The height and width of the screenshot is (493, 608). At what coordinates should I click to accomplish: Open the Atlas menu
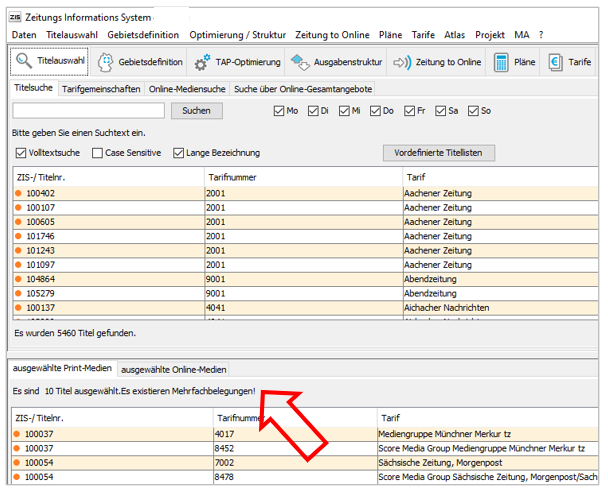coord(454,34)
